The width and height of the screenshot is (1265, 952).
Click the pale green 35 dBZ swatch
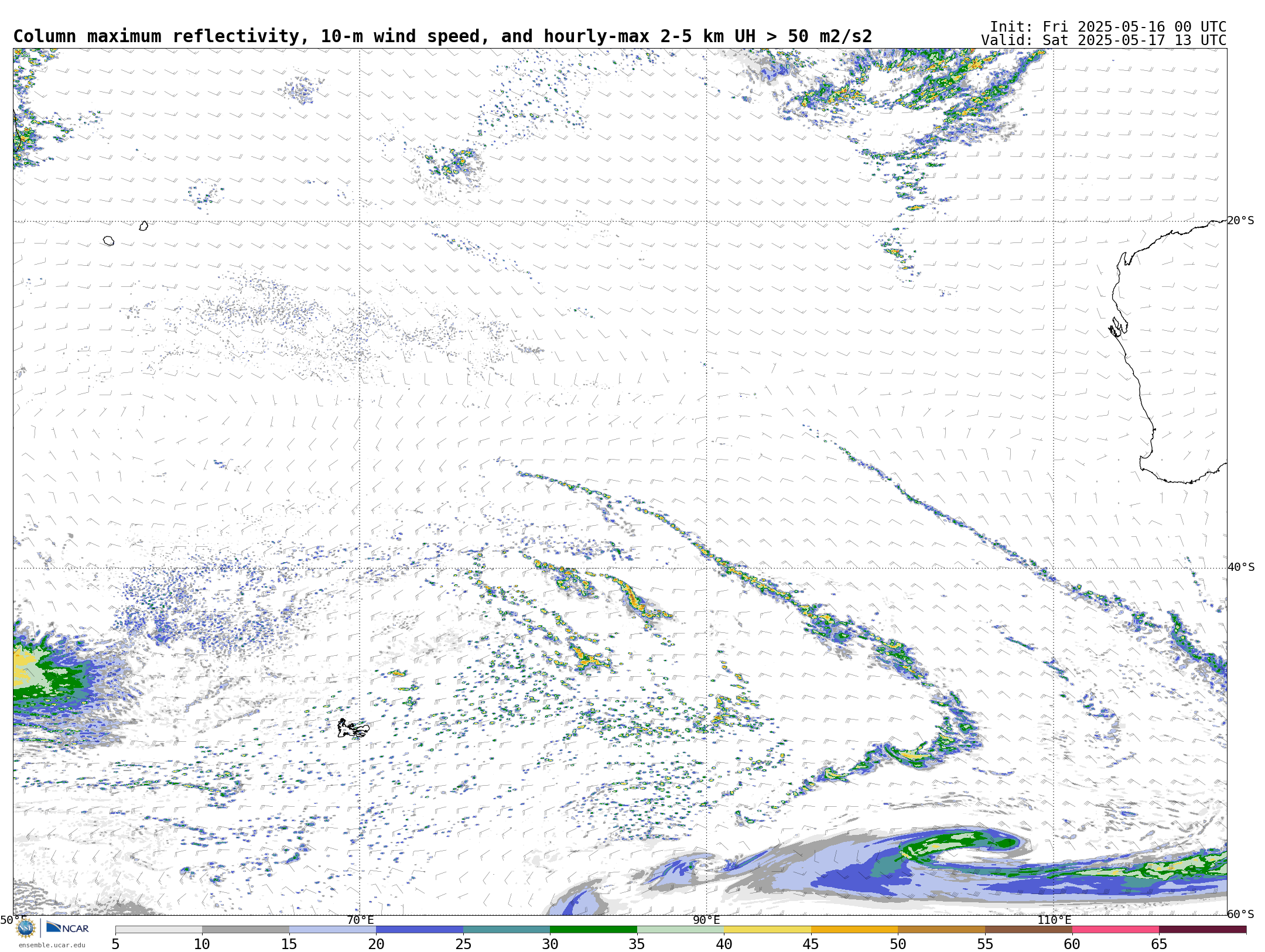click(x=681, y=930)
